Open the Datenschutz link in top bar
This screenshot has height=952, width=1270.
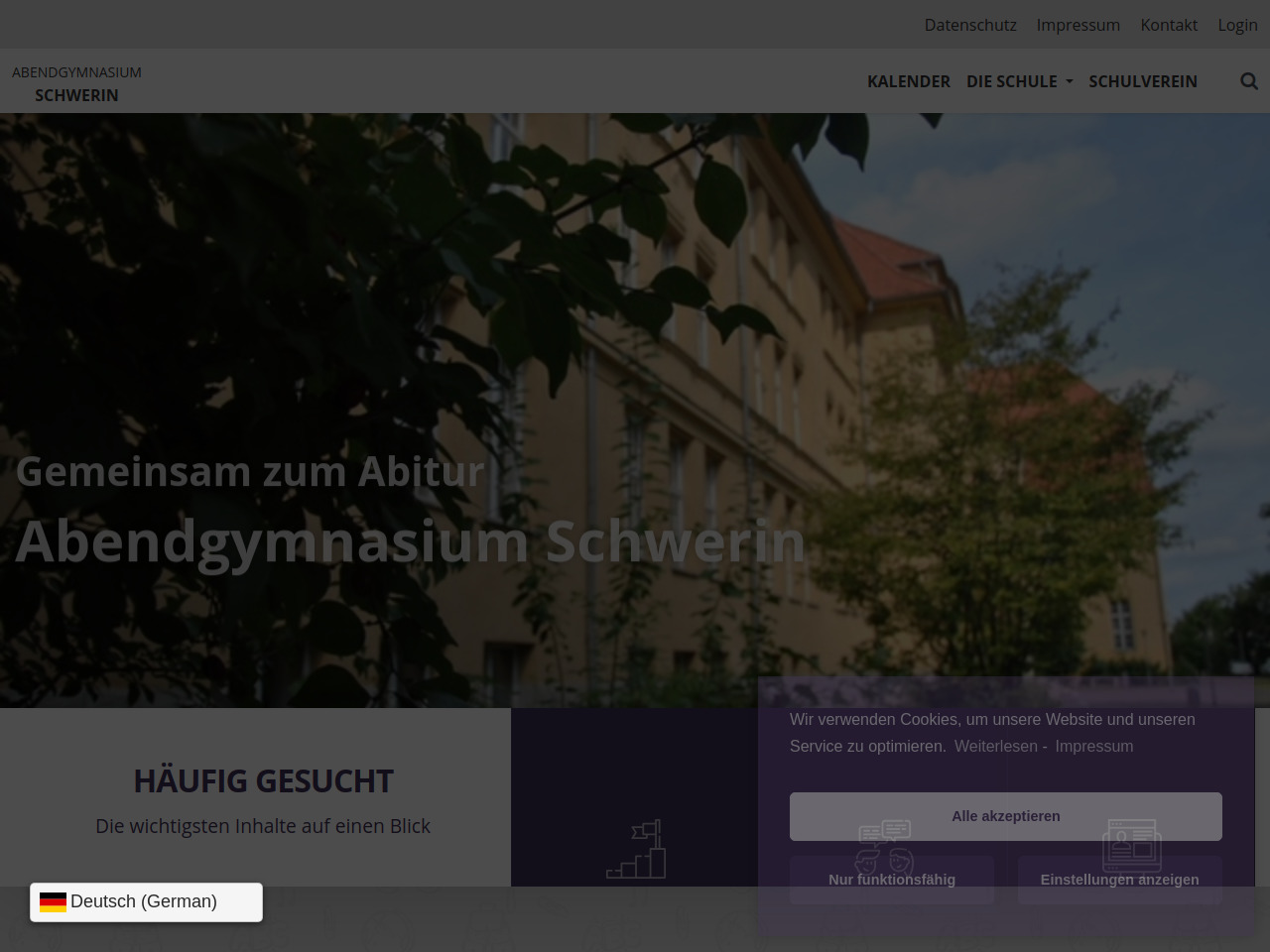[x=969, y=25]
